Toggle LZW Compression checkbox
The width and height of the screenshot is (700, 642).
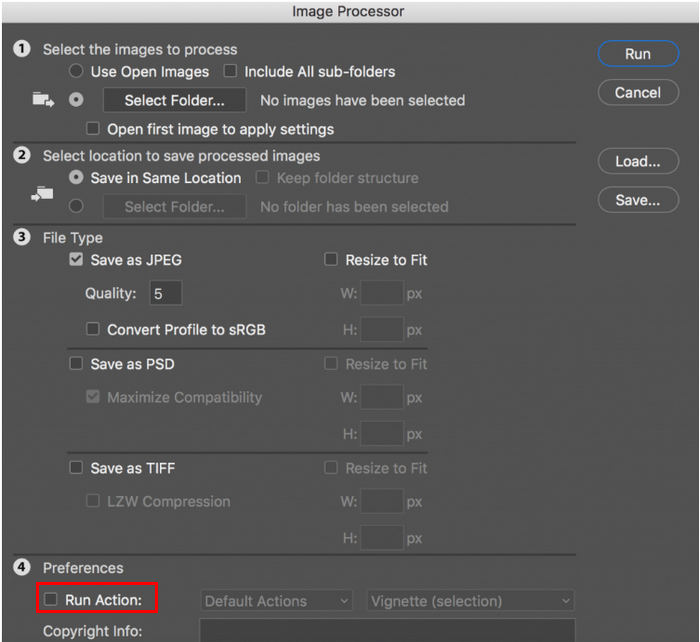92,501
